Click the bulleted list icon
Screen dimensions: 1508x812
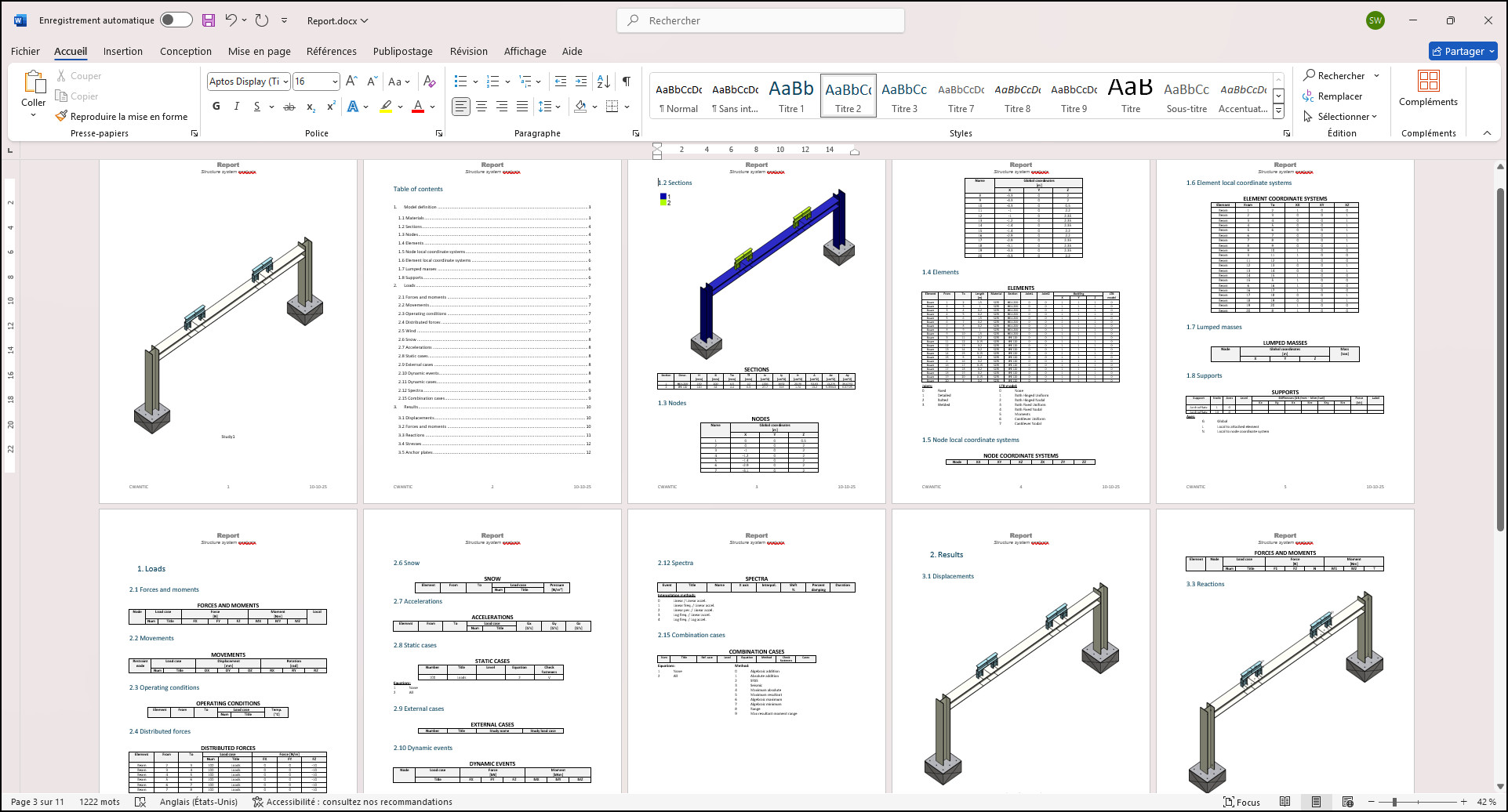(x=460, y=82)
